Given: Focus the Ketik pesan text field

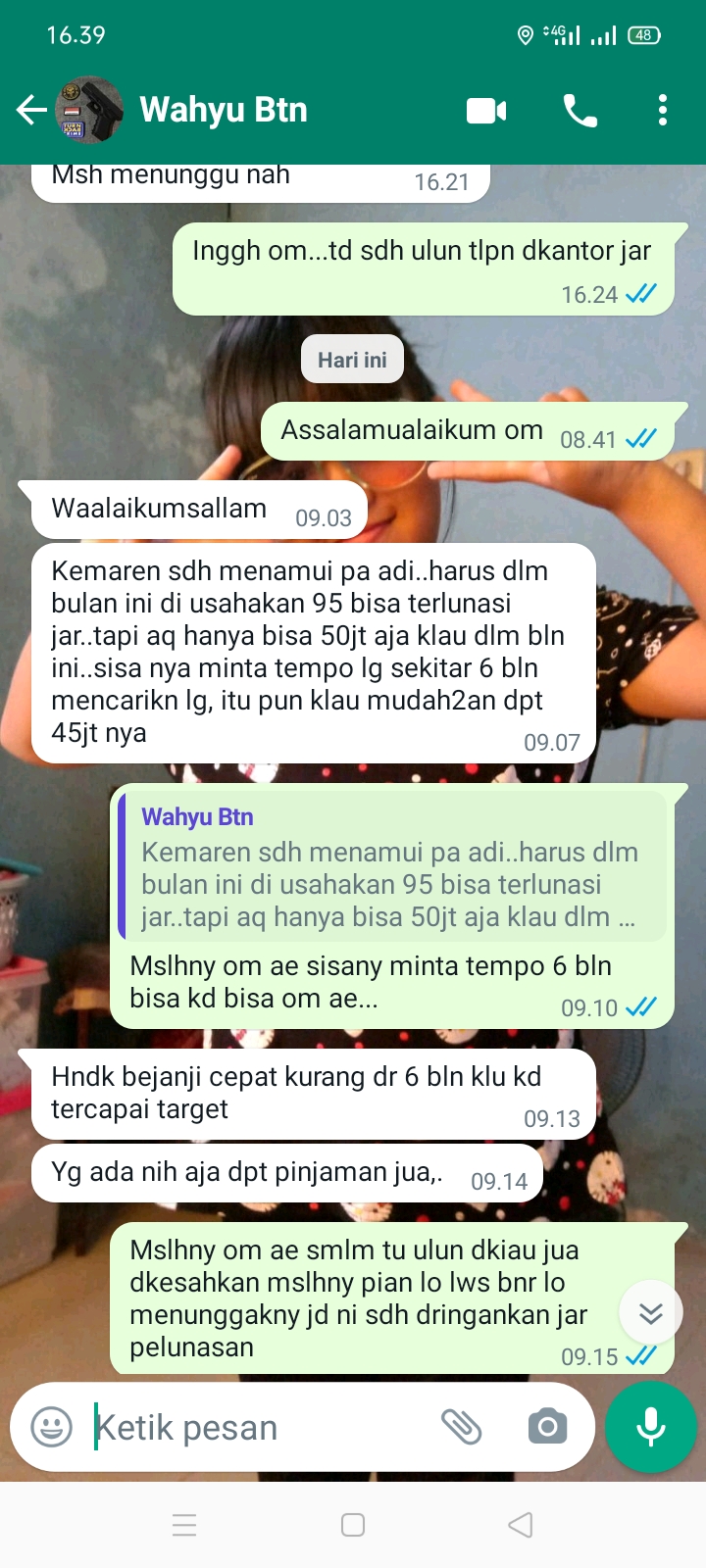Looking at the screenshot, I should tap(260, 1427).
